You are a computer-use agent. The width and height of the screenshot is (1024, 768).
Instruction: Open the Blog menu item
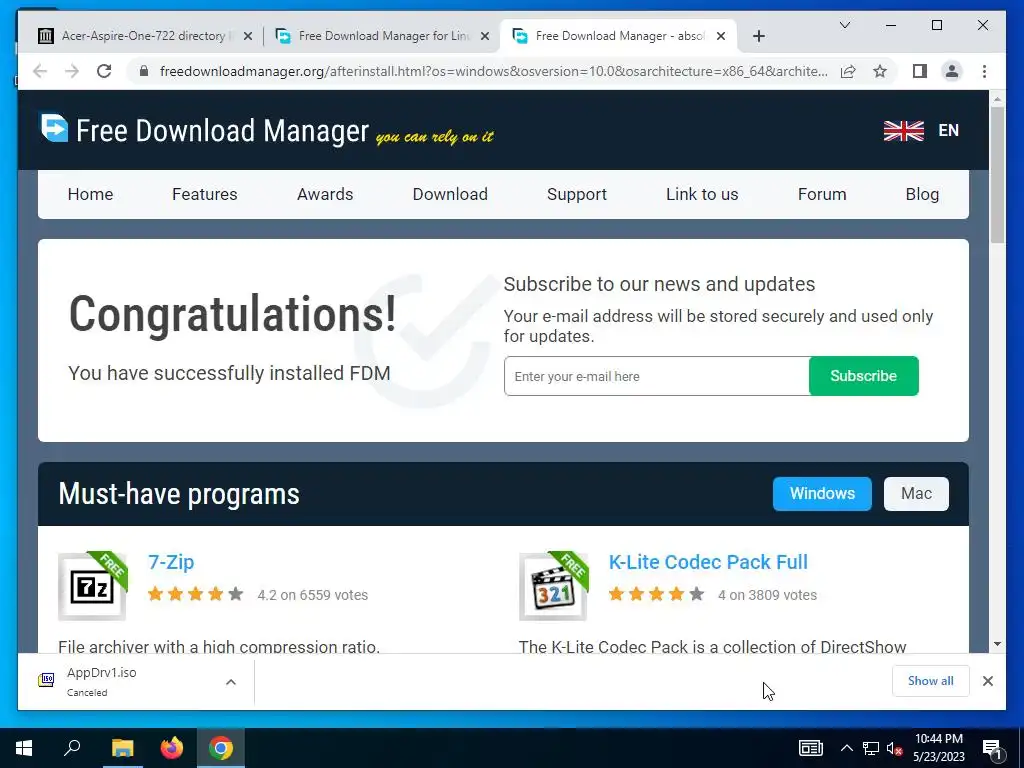click(922, 194)
